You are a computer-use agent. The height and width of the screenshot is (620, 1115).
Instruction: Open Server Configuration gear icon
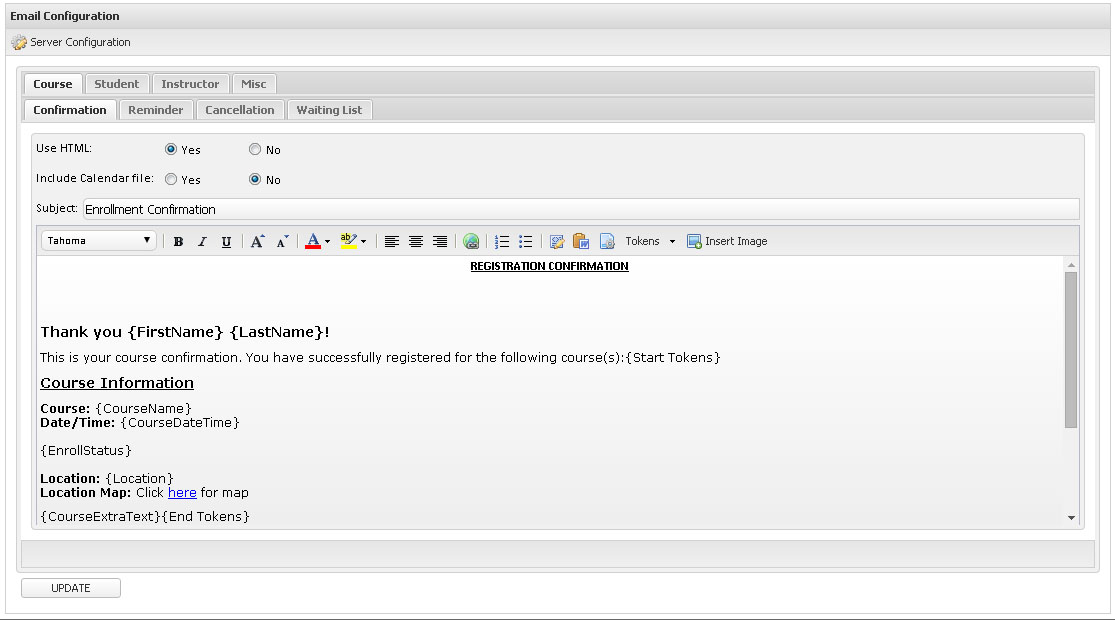pyautogui.click(x=18, y=43)
